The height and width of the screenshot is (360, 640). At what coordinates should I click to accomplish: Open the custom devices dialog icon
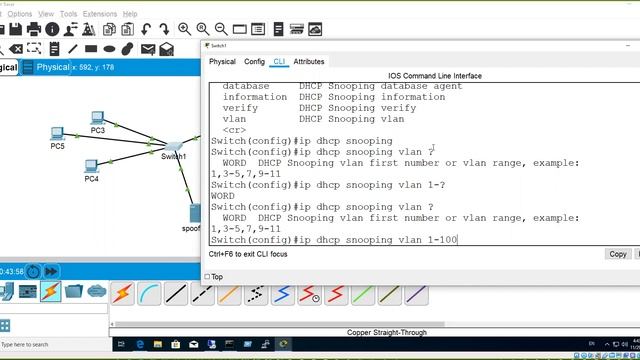258,29
